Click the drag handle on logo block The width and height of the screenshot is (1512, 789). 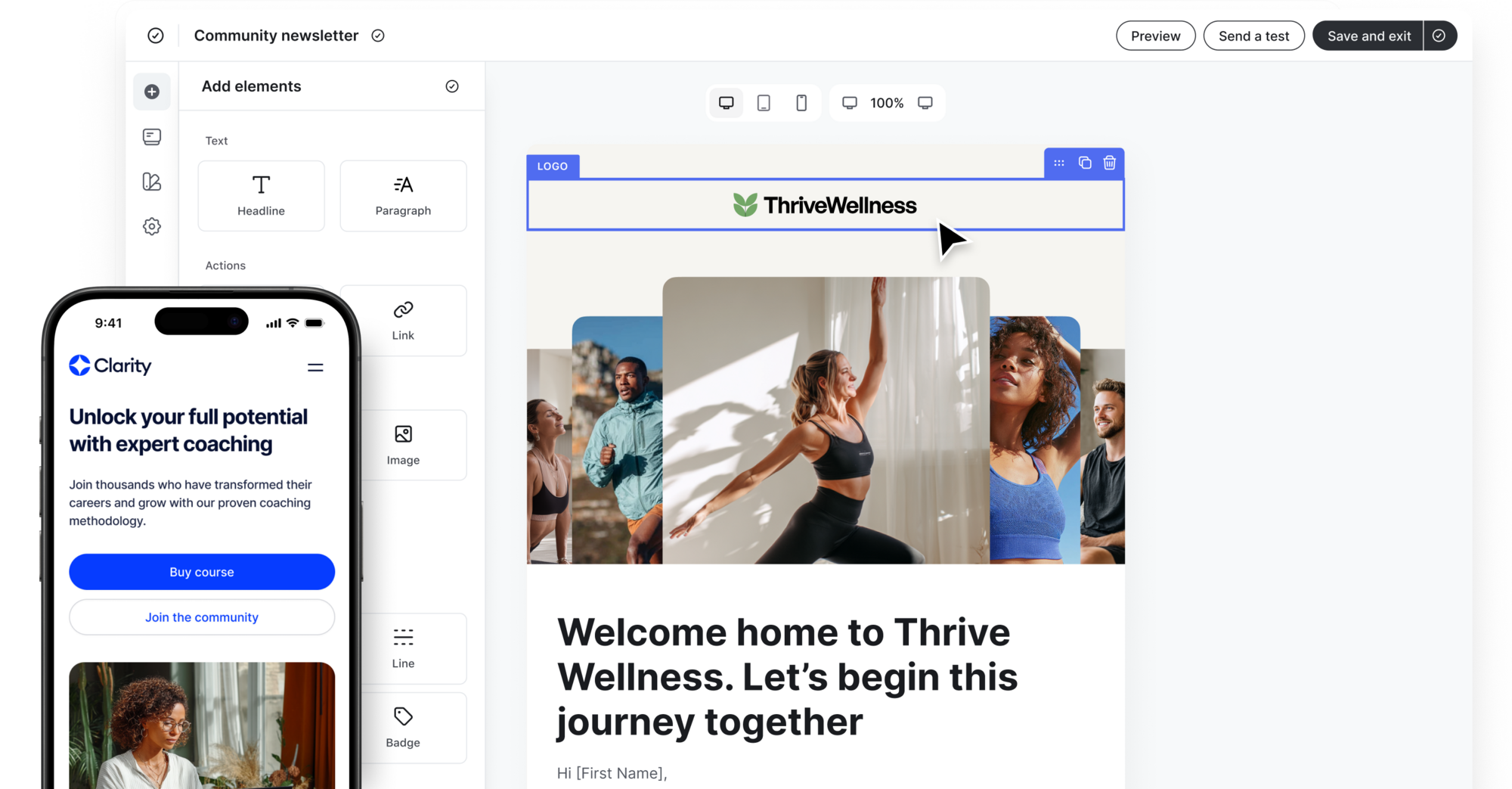[x=1059, y=163]
